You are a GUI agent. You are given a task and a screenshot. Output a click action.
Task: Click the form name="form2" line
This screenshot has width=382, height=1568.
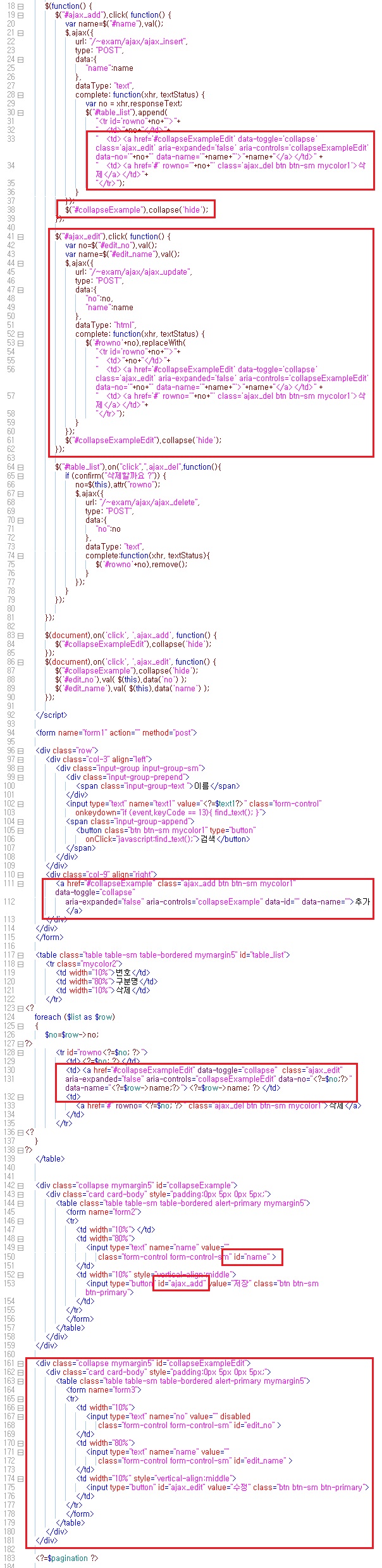(104, 1212)
